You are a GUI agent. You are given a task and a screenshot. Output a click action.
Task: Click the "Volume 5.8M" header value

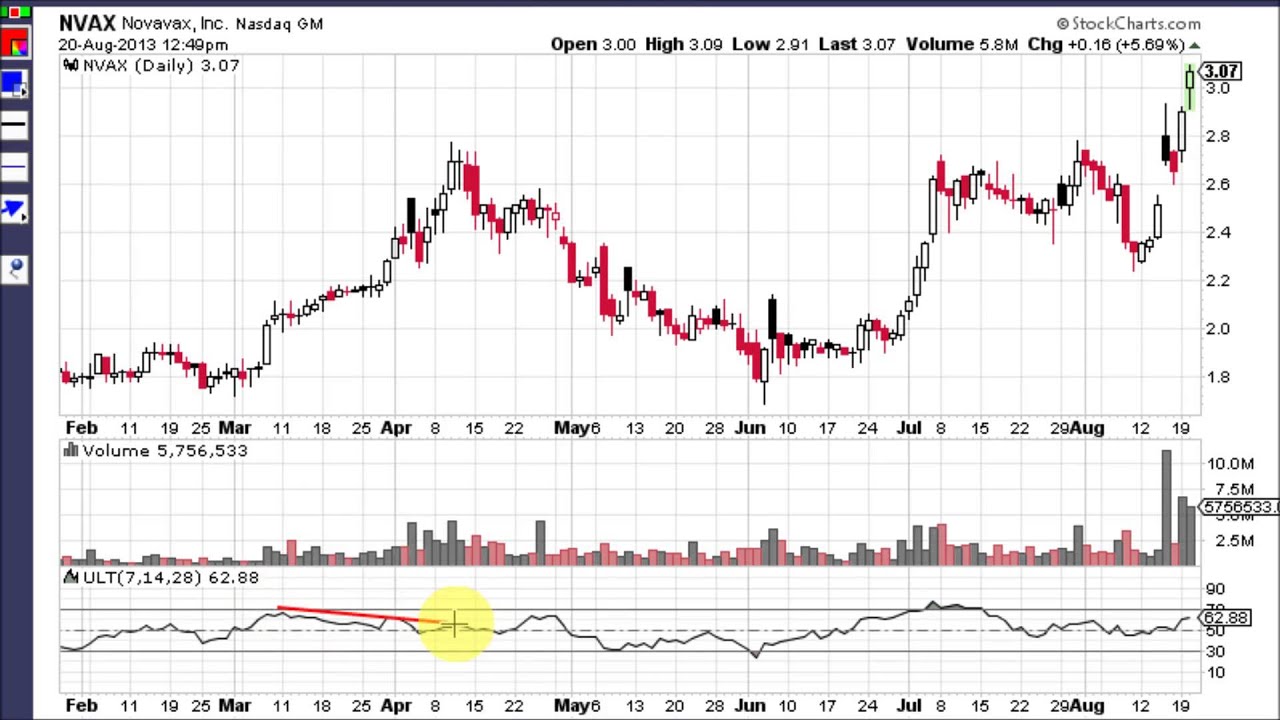click(x=961, y=45)
